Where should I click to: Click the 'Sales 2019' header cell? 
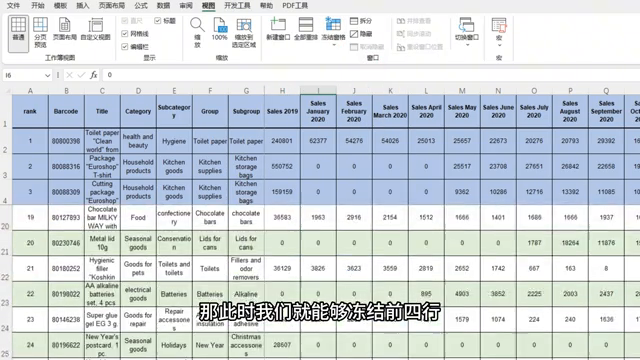pos(282,111)
